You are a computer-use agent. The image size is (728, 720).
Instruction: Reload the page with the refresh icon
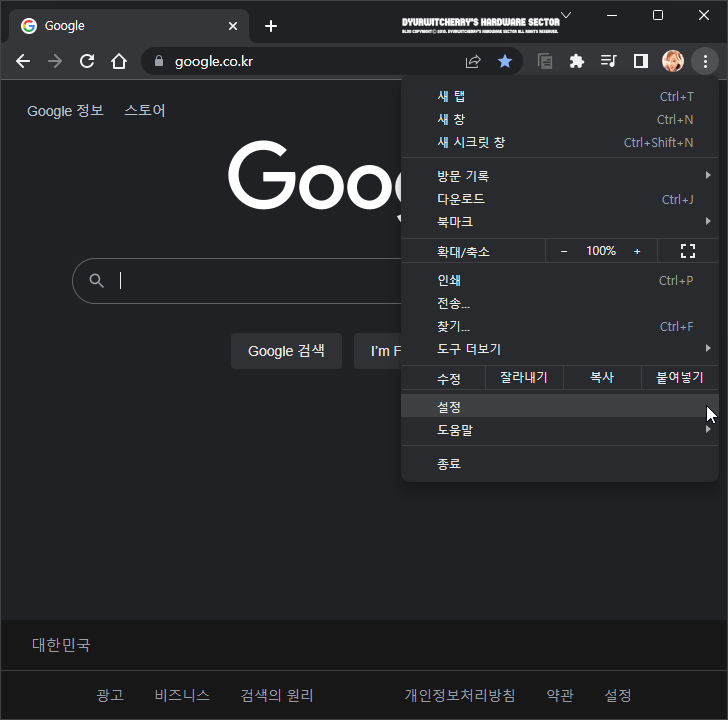tap(87, 61)
